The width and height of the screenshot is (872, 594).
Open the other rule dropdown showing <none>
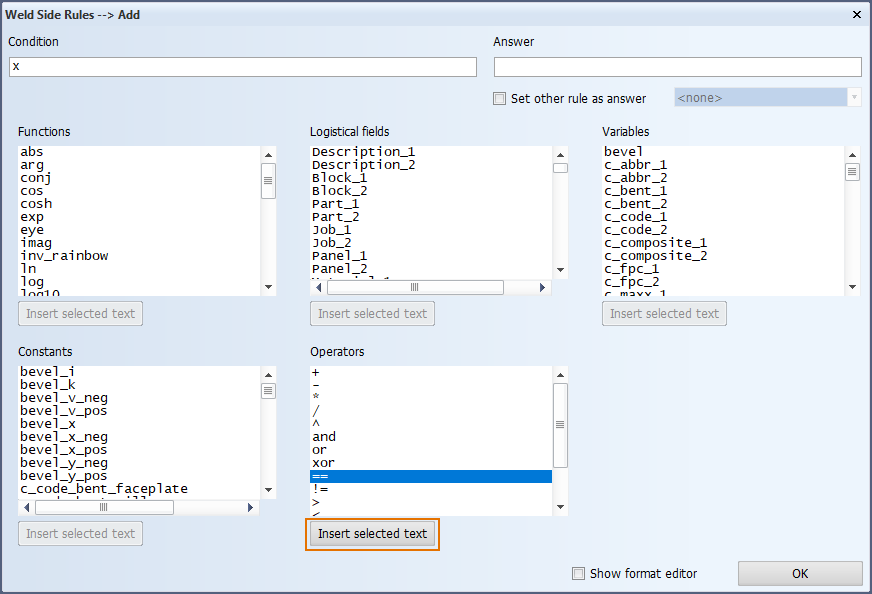pos(767,98)
